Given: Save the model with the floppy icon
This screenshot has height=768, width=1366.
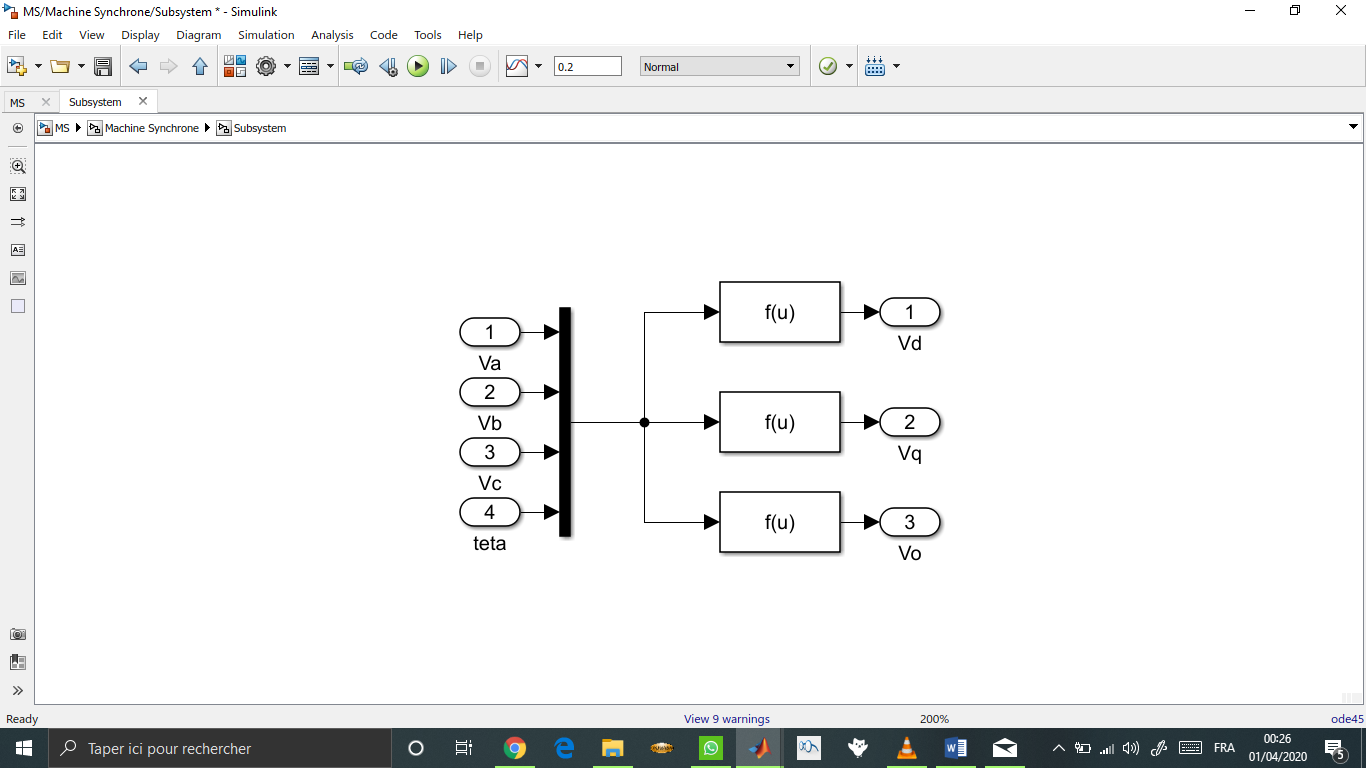Looking at the screenshot, I should coord(103,66).
